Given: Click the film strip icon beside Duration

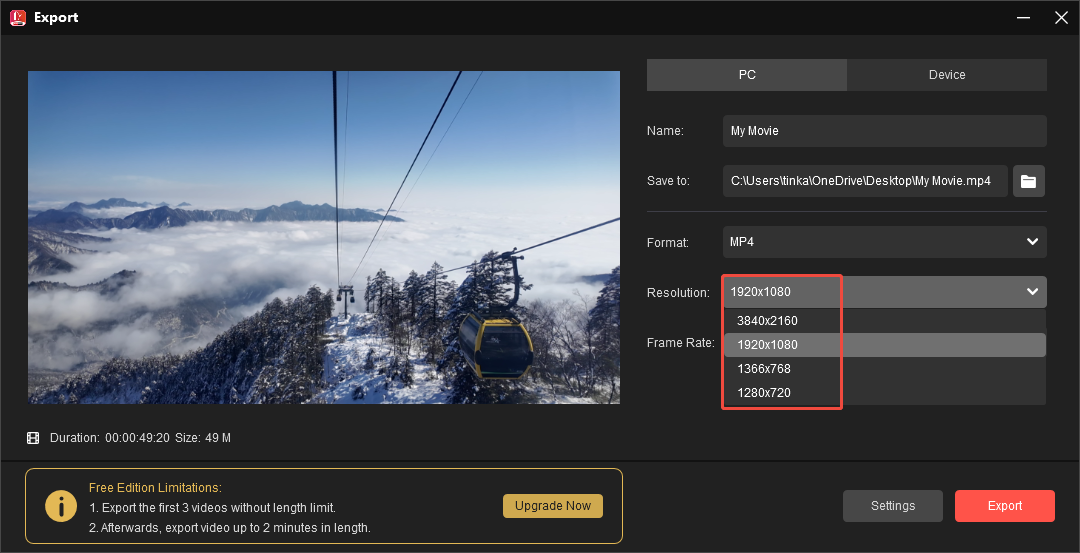Looking at the screenshot, I should click(33, 438).
